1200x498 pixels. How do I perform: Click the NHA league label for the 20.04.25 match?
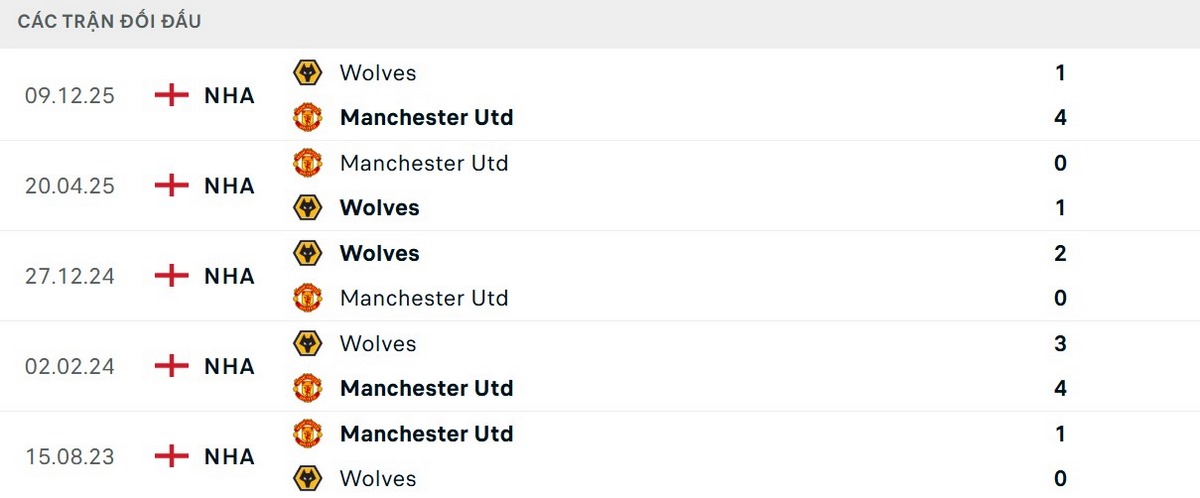(x=229, y=186)
